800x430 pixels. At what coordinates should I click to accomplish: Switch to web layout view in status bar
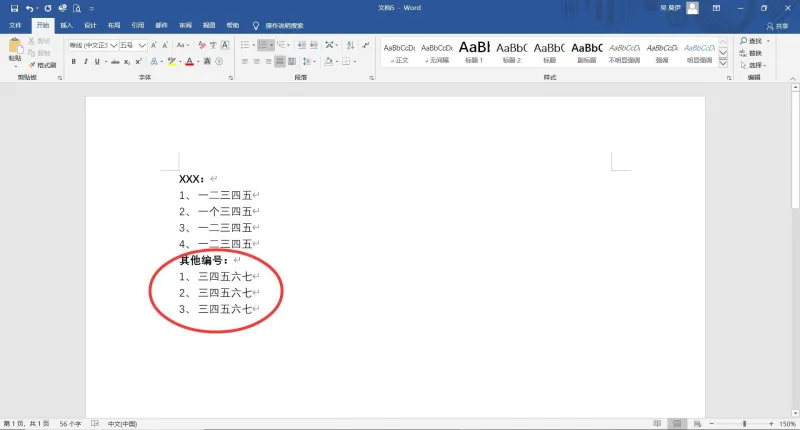click(697, 423)
